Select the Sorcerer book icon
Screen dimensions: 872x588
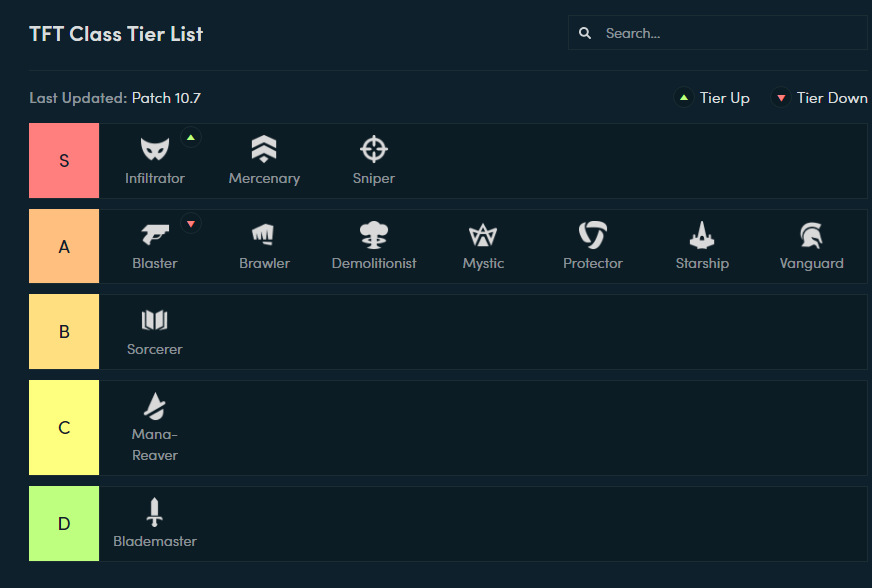coord(155,320)
